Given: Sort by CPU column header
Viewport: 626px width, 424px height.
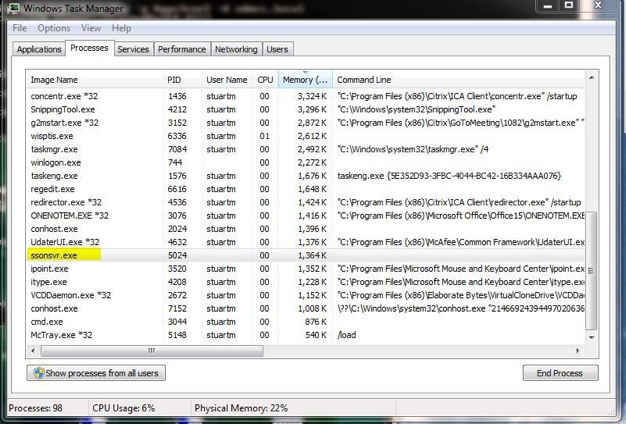Looking at the screenshot, I should point(265,80).
